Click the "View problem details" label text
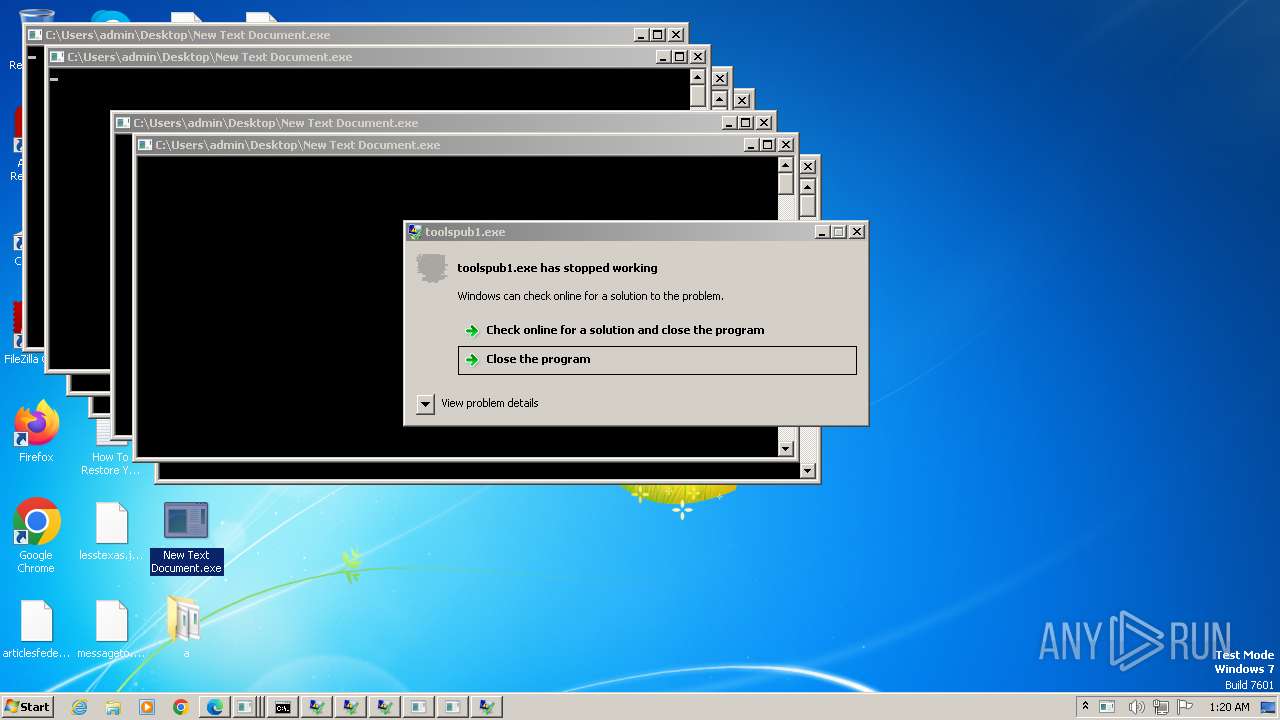 (490, 404)
